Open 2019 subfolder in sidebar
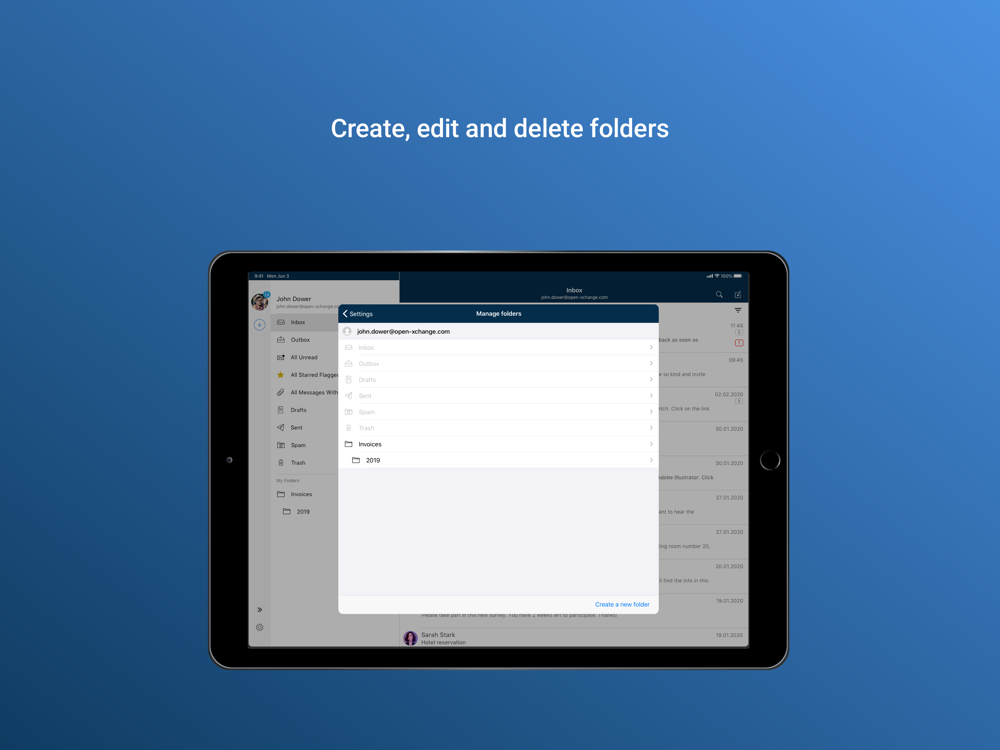The height and width of the screenshot is (750, 1000). coord(305,511)
